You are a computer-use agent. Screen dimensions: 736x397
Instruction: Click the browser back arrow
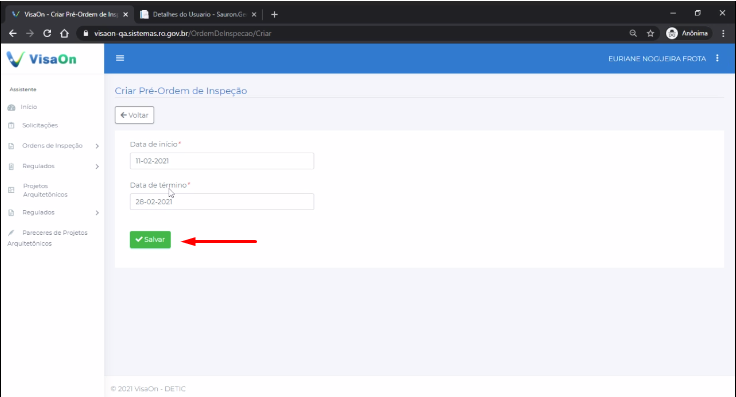click(x=13, y=33)
